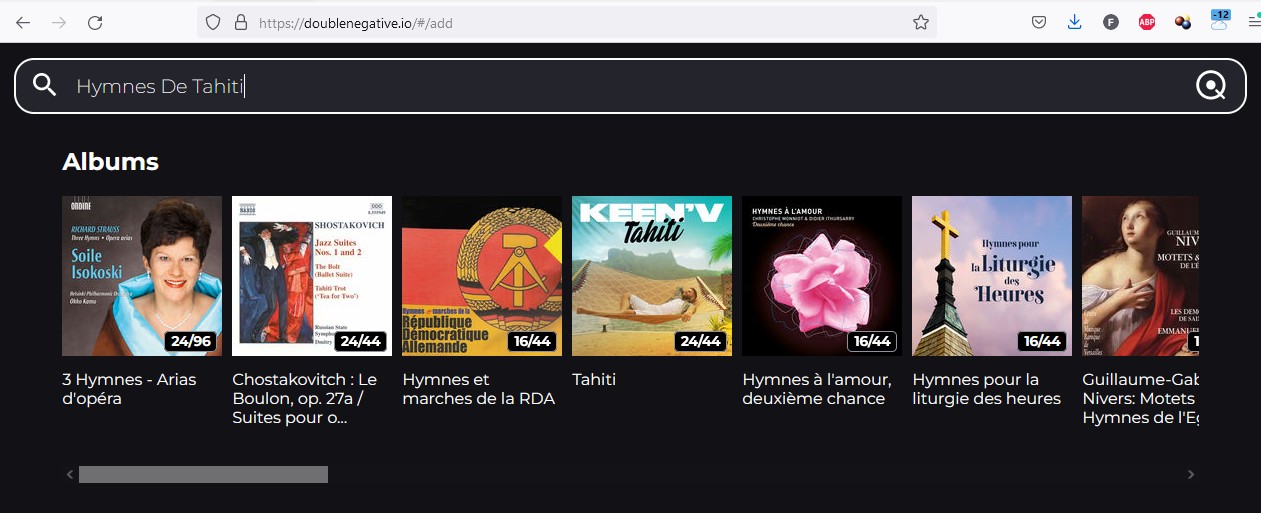Image resolution: width=1261 pixels, height=513 pixels.
Task: Open the 3 Hymnes Soile Isokoski cover
Action: 142,276
